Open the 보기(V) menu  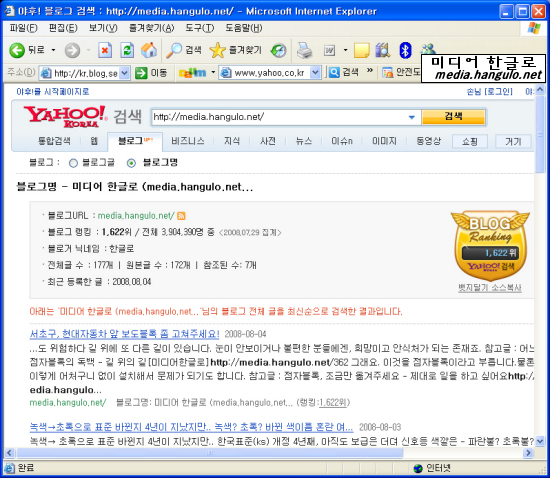[x=103, y=28]
